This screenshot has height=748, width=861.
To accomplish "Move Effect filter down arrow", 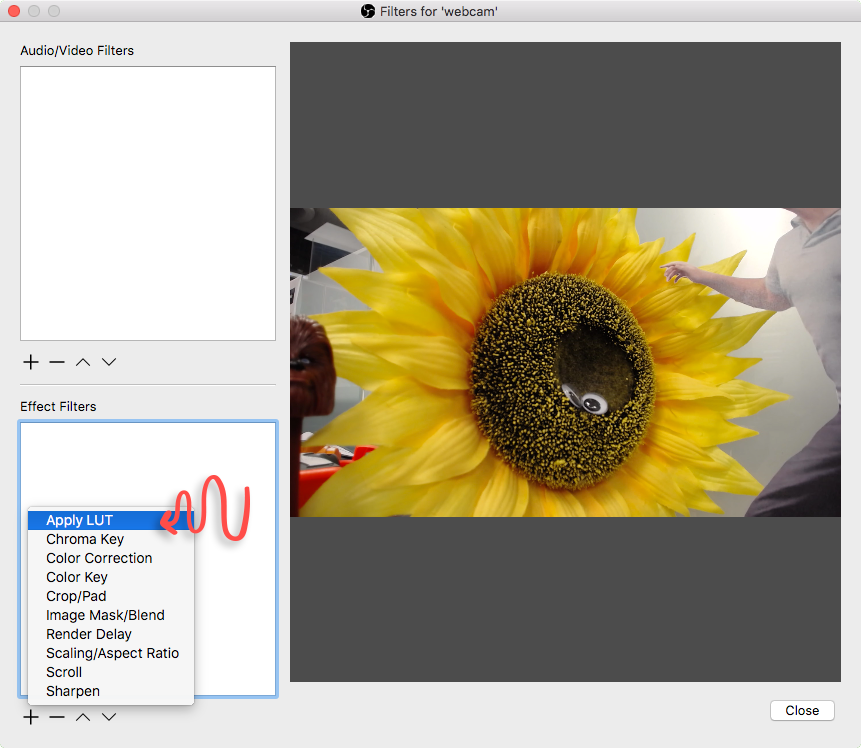I will pyautogui.click(x=109, y=717).
